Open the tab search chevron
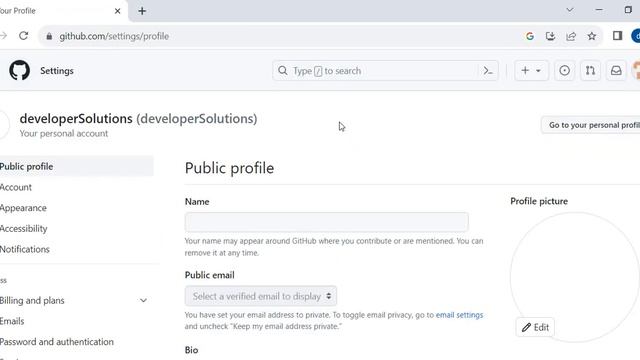 click(570, 10)
